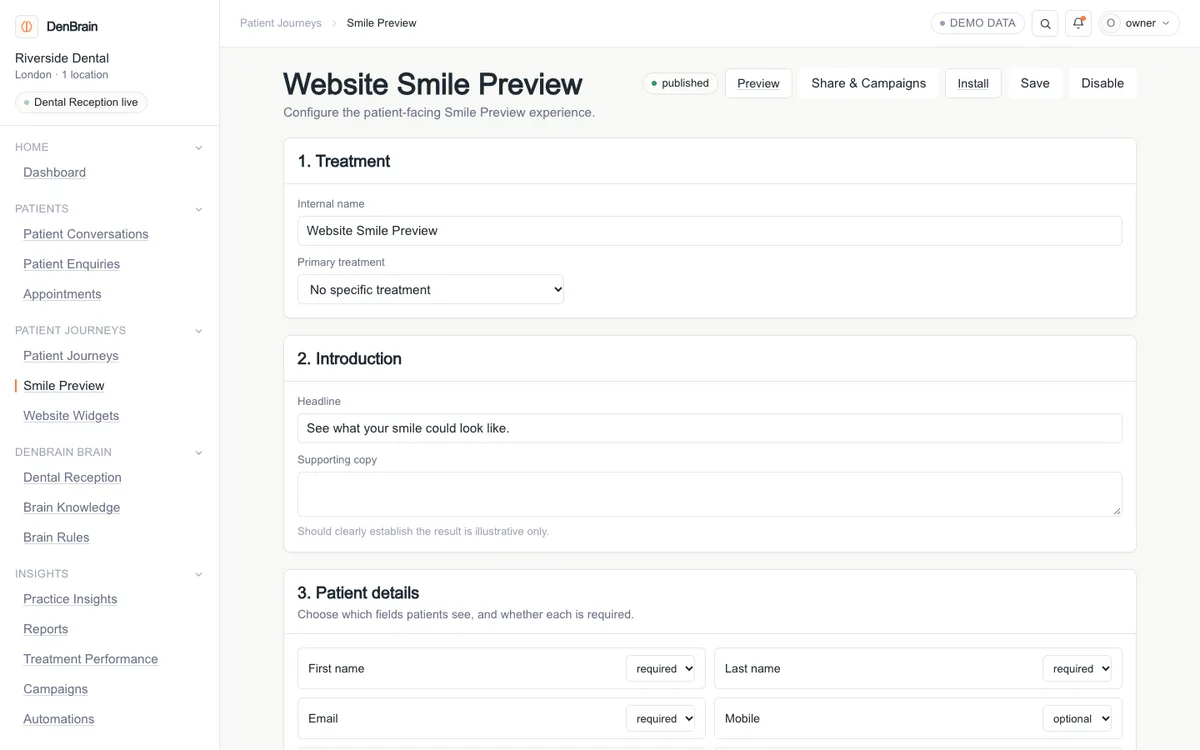Viewport: 1200px width, 750px height.
Task: Change Last name field requirement dropdown
Action: [x=1077, y=669]
